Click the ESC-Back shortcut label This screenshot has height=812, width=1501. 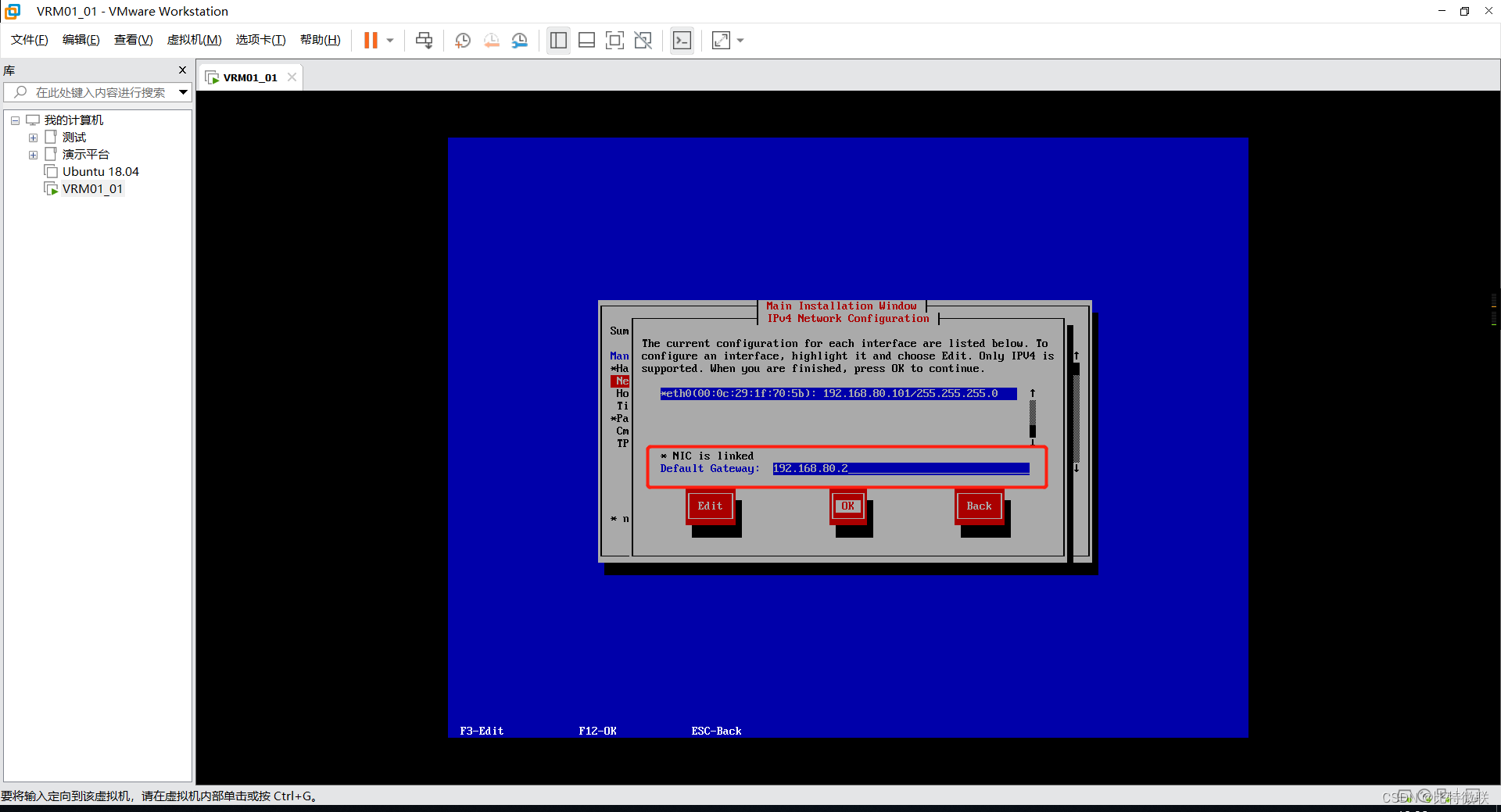pyautogui.click(x=716, y=732)
